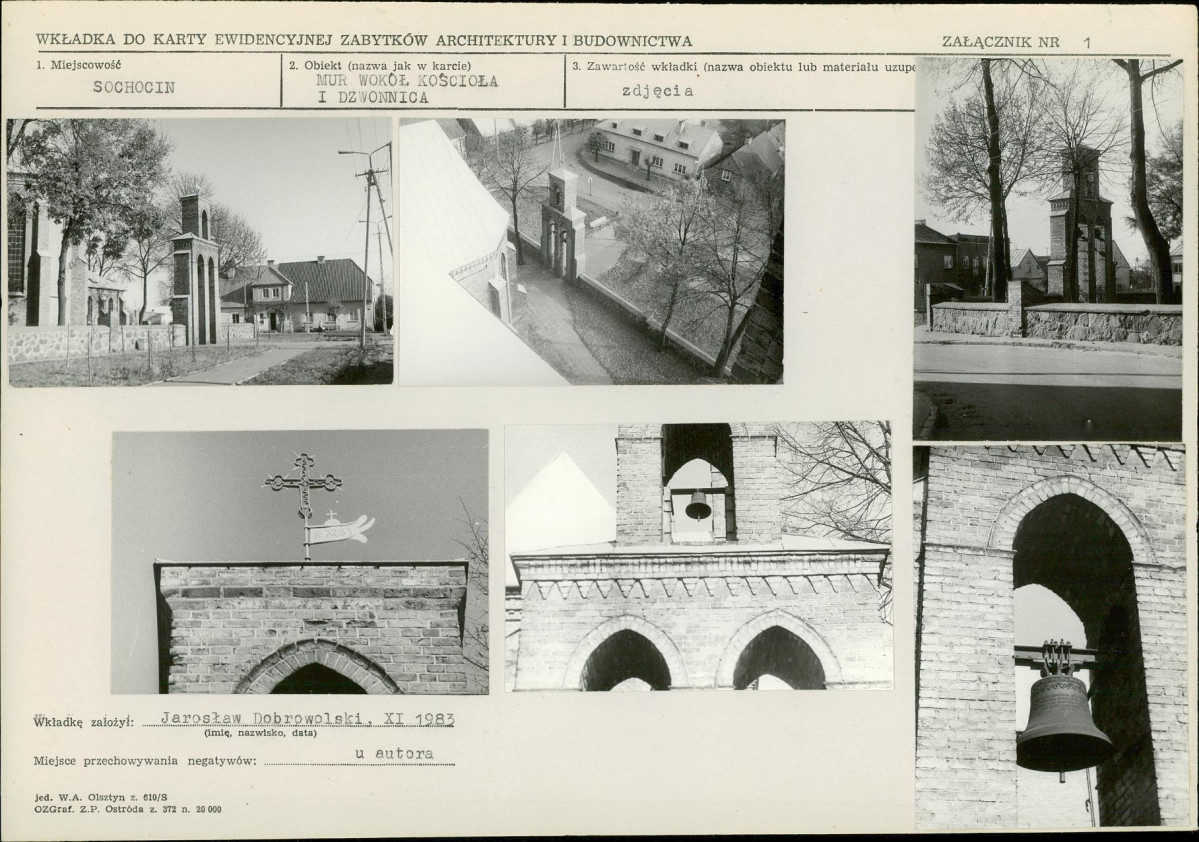
Task: Click the 'Wkładkę założył' label
Action: tap(84, 721)
